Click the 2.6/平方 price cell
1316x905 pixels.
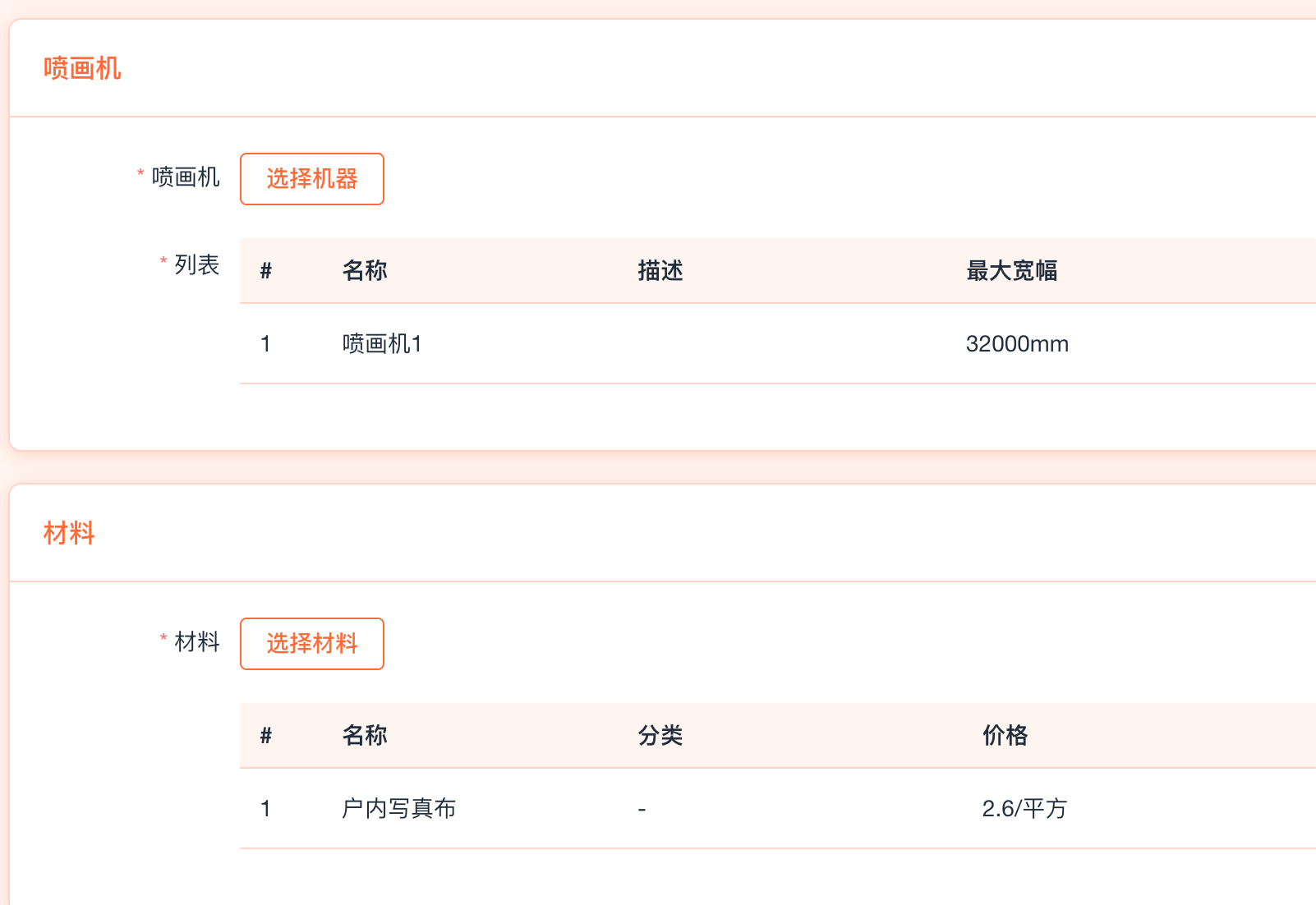1024,809
